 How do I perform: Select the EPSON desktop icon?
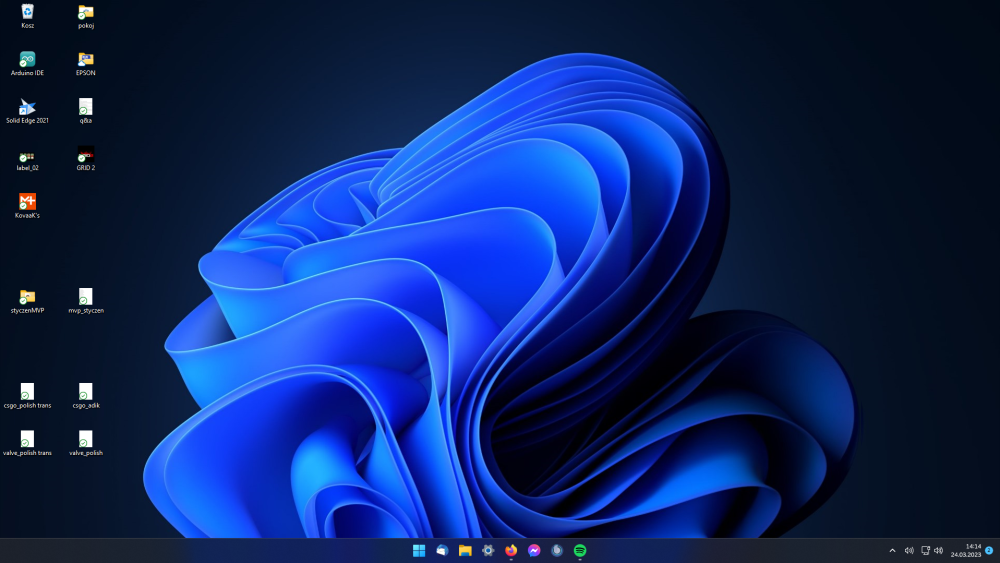pyautogui.click(x=86, y=64)
